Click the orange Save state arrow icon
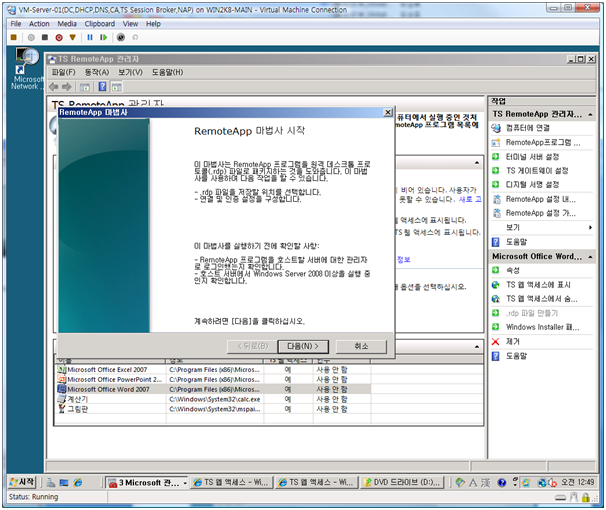The width and height of the screenshot is (606, 510). coord(73,37)
